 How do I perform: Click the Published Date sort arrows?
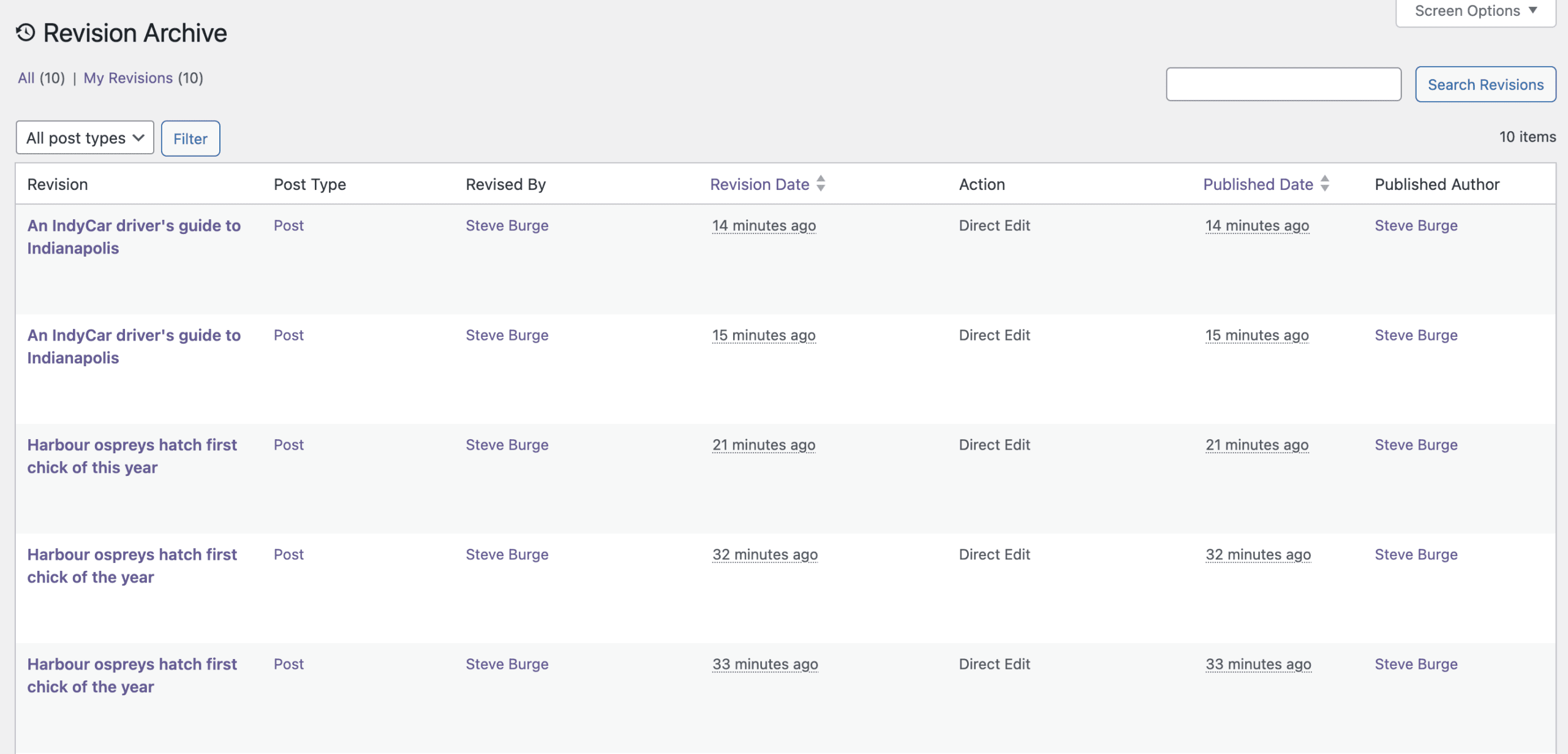coord(1324,183)
